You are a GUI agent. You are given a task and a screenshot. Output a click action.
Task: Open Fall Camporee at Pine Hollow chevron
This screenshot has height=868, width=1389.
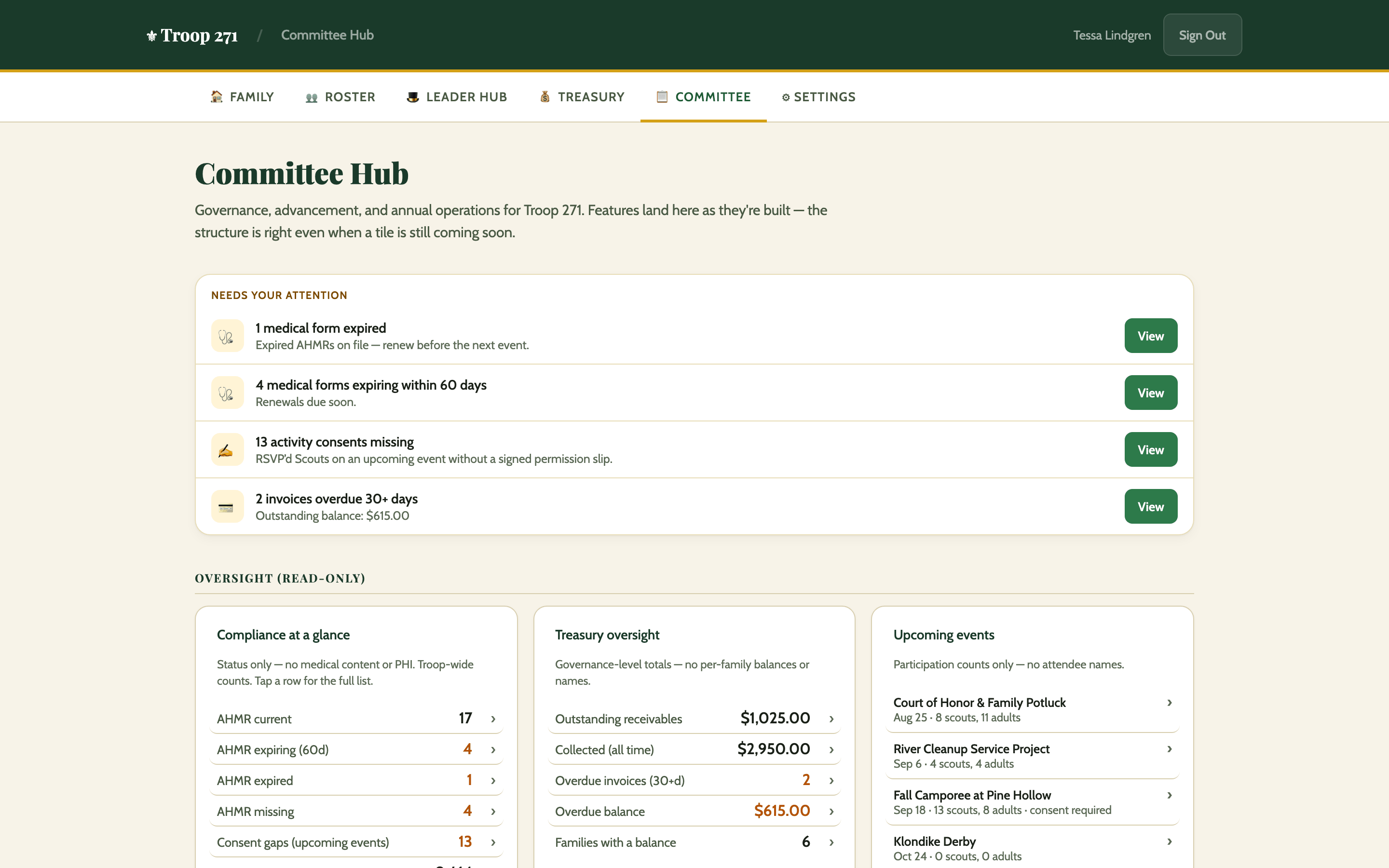click(x=1169, y=795)
